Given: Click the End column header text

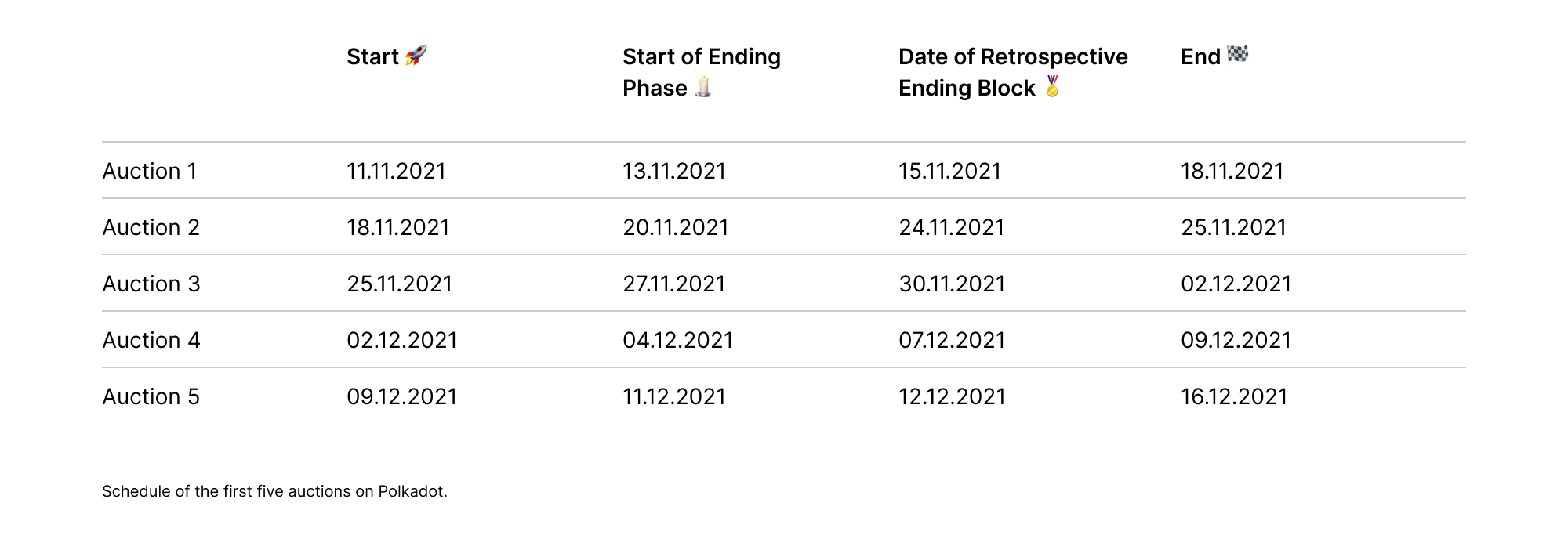Looking at the screenshot, I should point(1200,56).
